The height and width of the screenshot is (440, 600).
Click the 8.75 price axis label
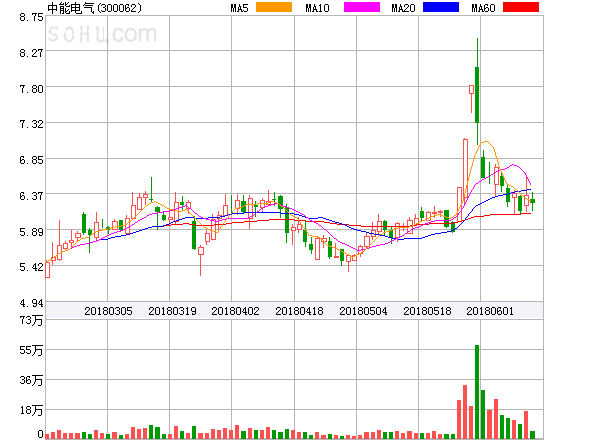click(31, 17)
